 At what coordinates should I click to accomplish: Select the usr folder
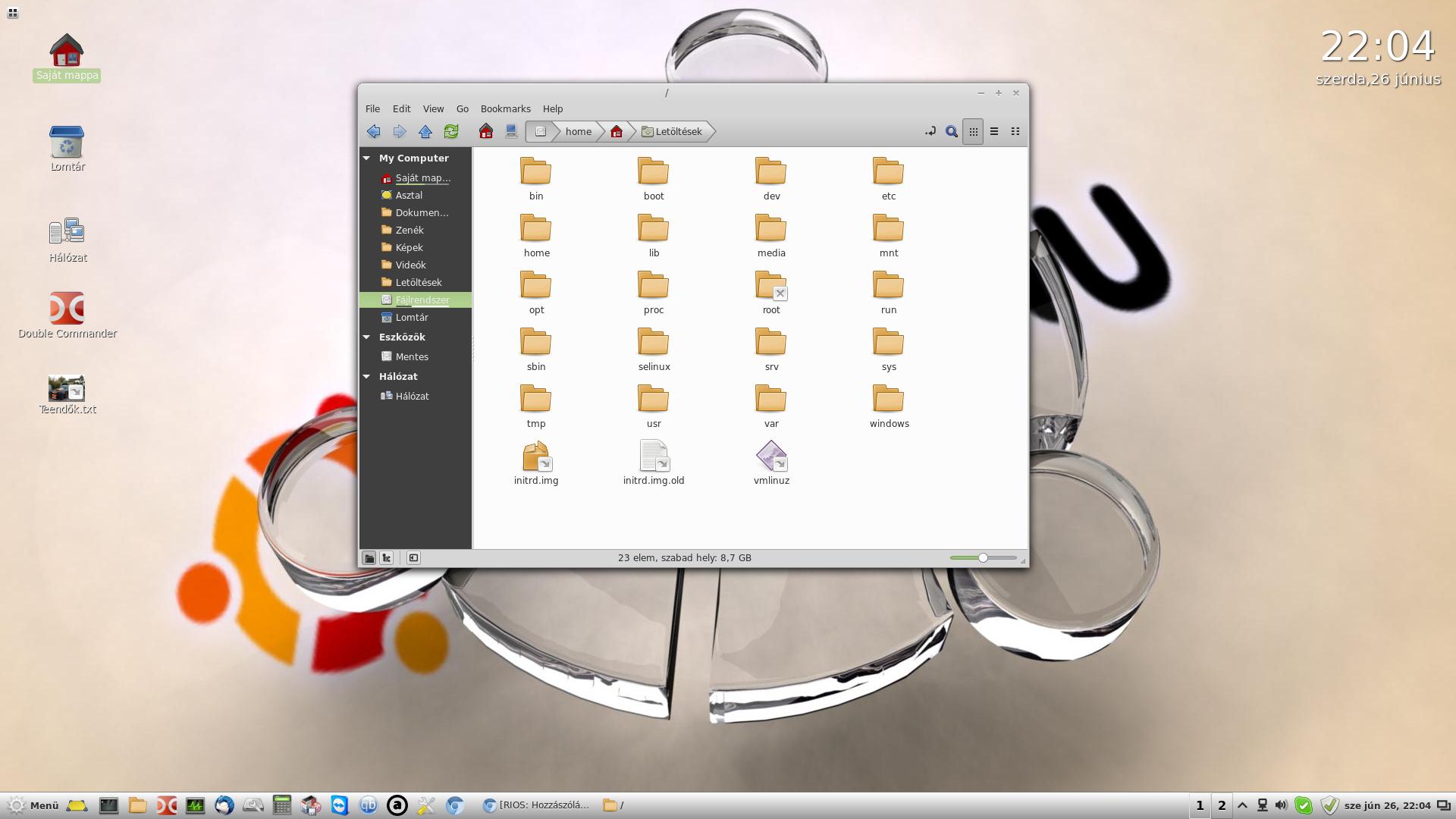click(x=654, y=406)
